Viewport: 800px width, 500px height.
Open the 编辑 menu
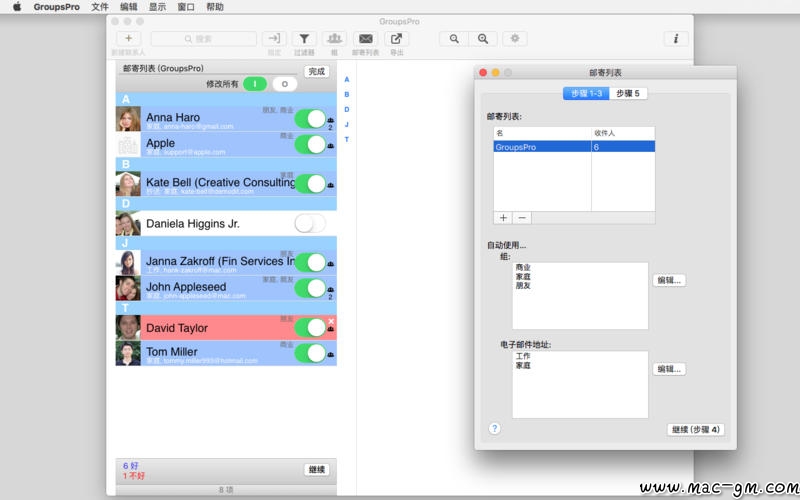coord(129,7)
